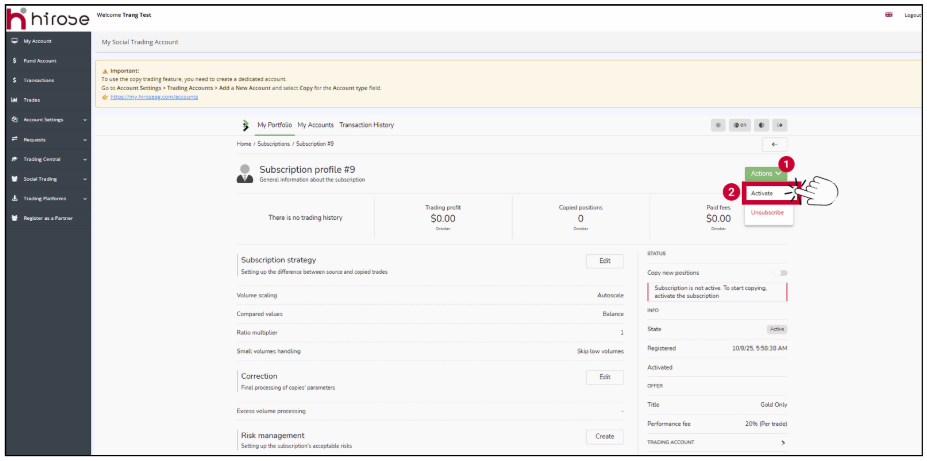This screenshot has width=927, height=461.
Task: Click the back arrow button beside the breadcrumb
Action: click(775, 144)
